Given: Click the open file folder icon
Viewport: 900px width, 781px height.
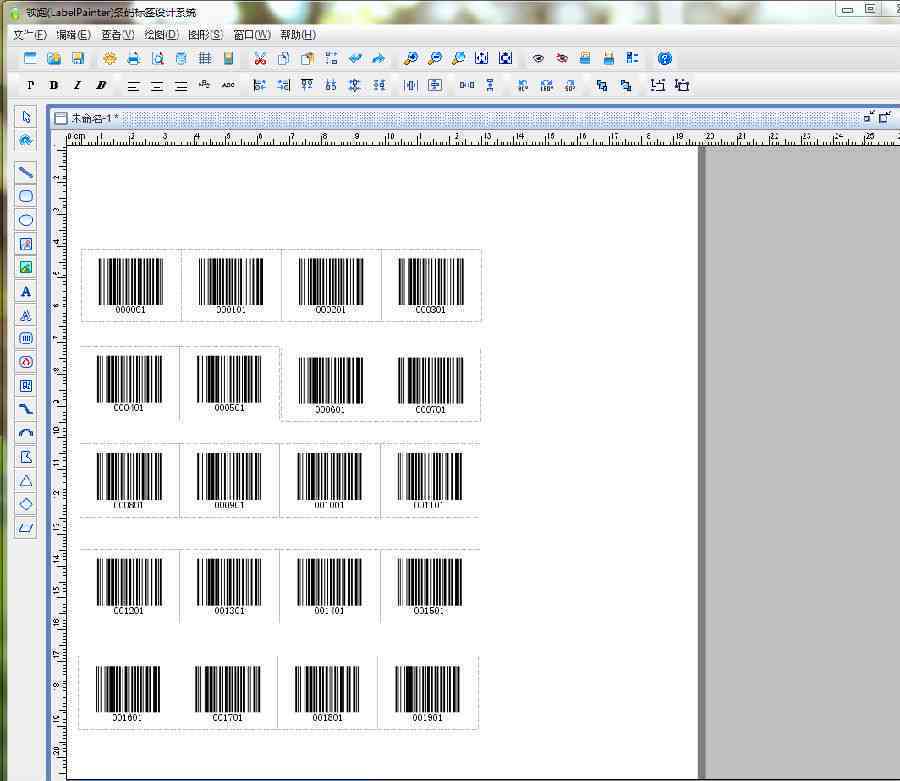Looking at the screenshot, I should coord(54,58).
